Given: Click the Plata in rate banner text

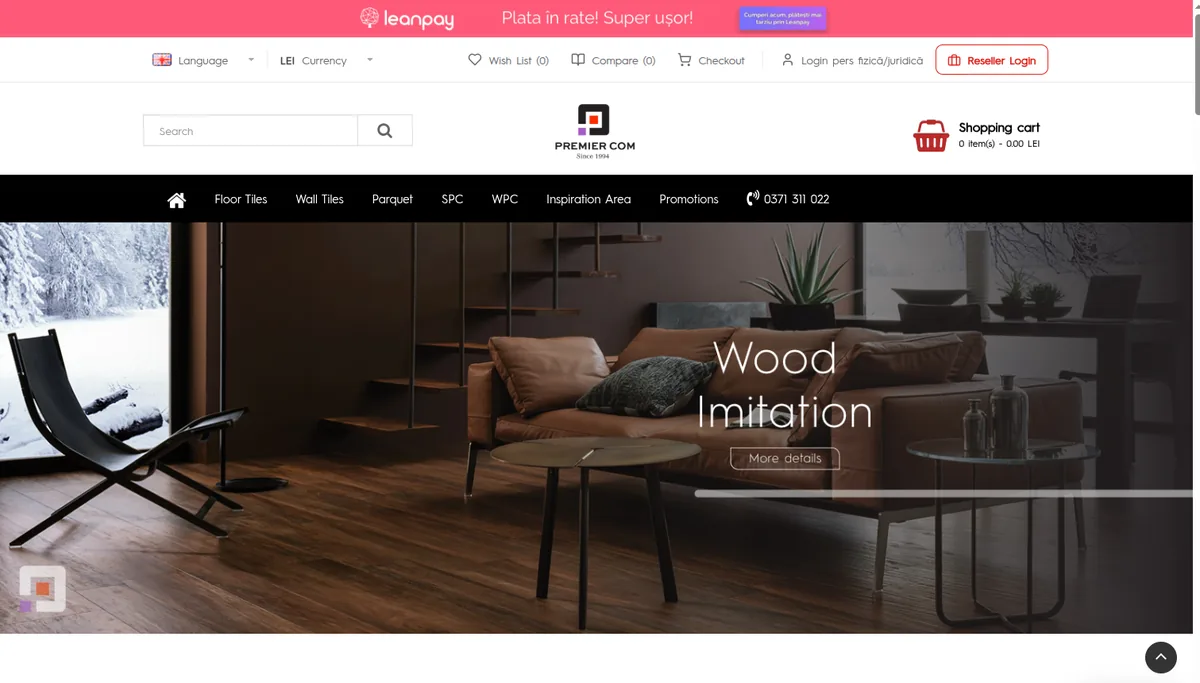Looking at the screenshot, I should pyautogui.click(x=597, y=18).
